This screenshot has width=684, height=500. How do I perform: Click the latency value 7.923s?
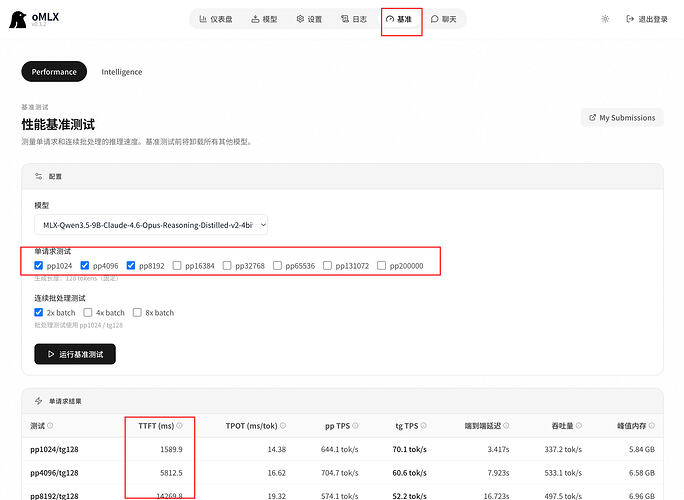498,473
